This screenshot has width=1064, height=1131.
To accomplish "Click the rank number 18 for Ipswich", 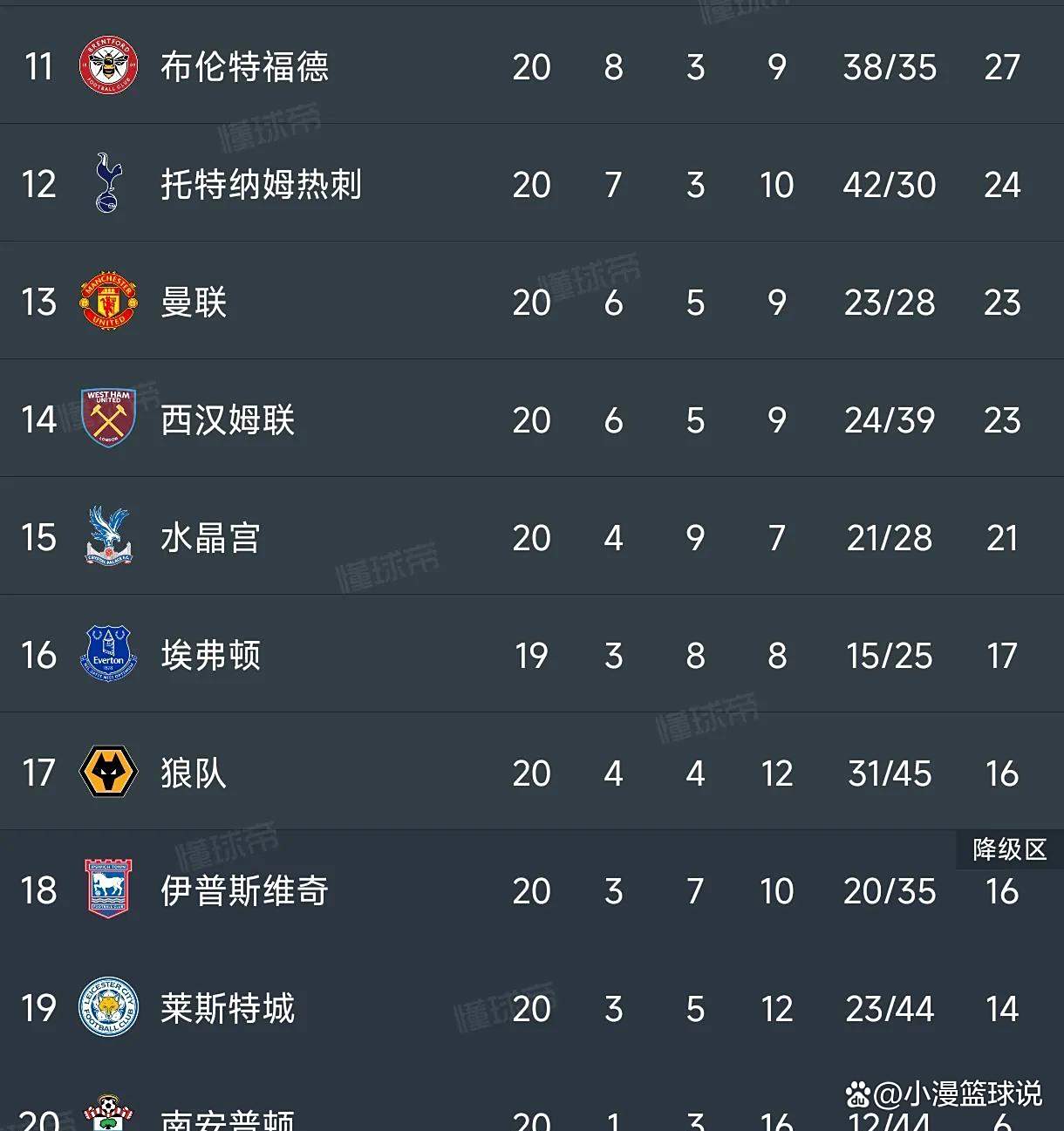I will [x=38, y=890].
